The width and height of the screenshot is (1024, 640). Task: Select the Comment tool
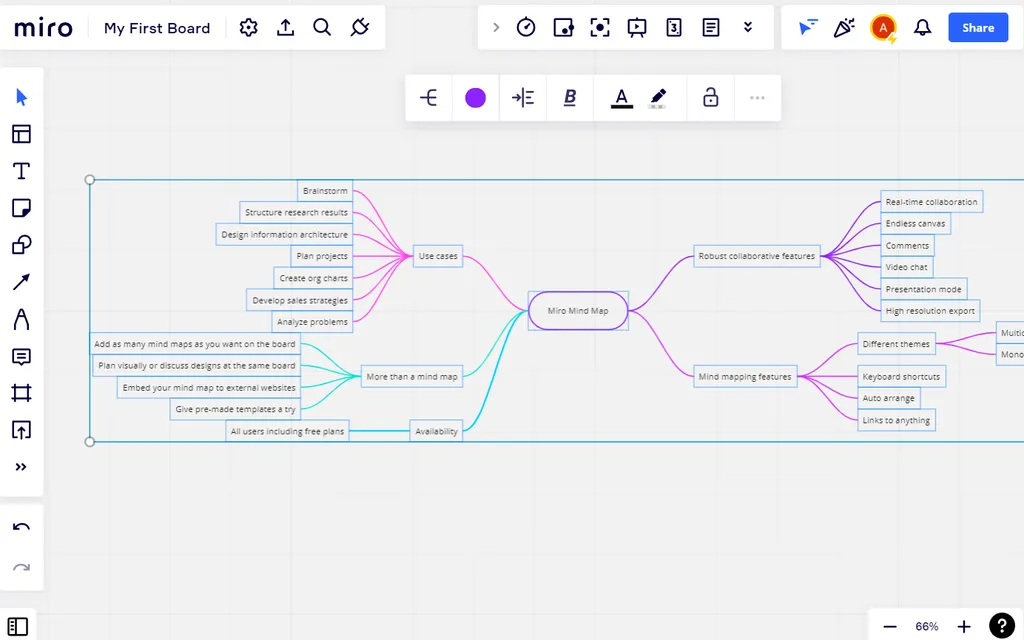(22, 357)
